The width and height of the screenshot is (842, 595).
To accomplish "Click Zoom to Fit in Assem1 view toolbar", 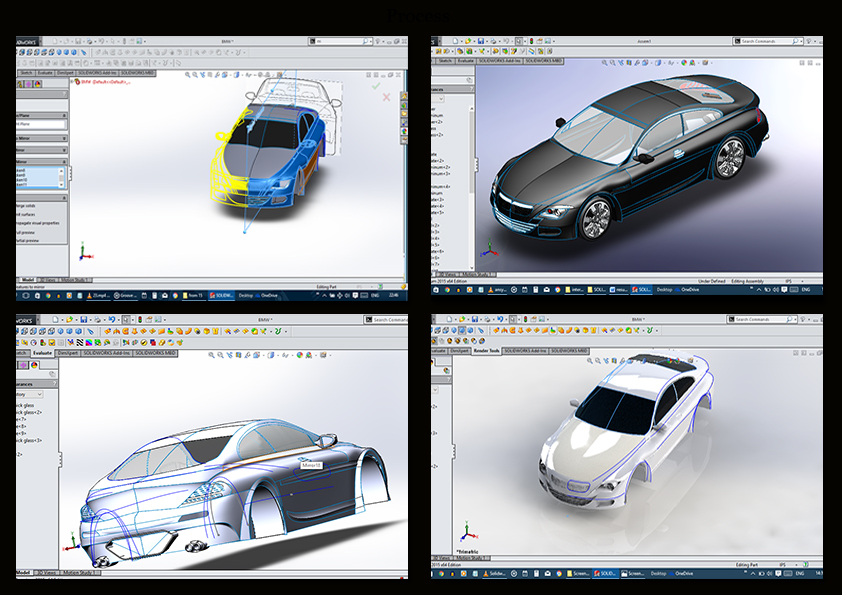I will point(605,63).
